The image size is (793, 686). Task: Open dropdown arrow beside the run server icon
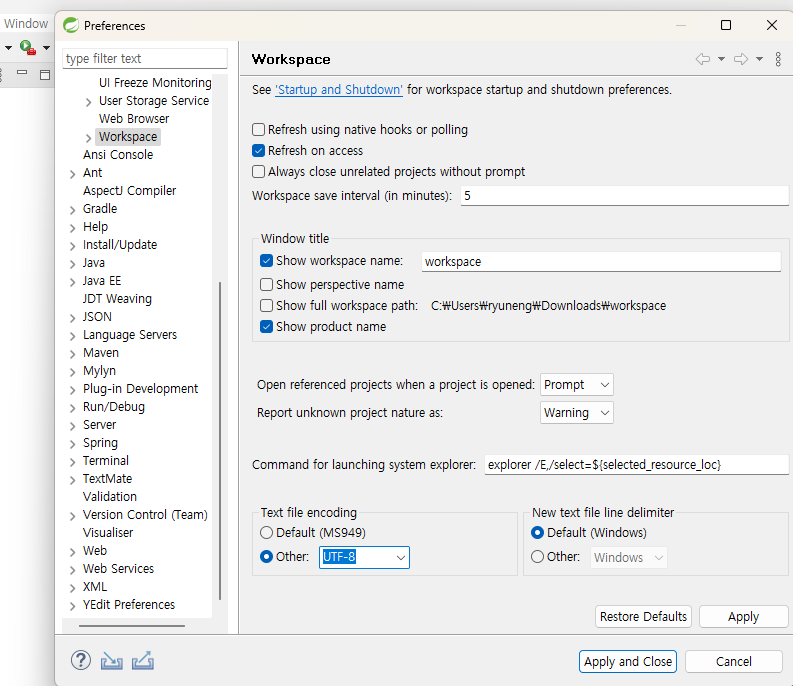[46, 48]
